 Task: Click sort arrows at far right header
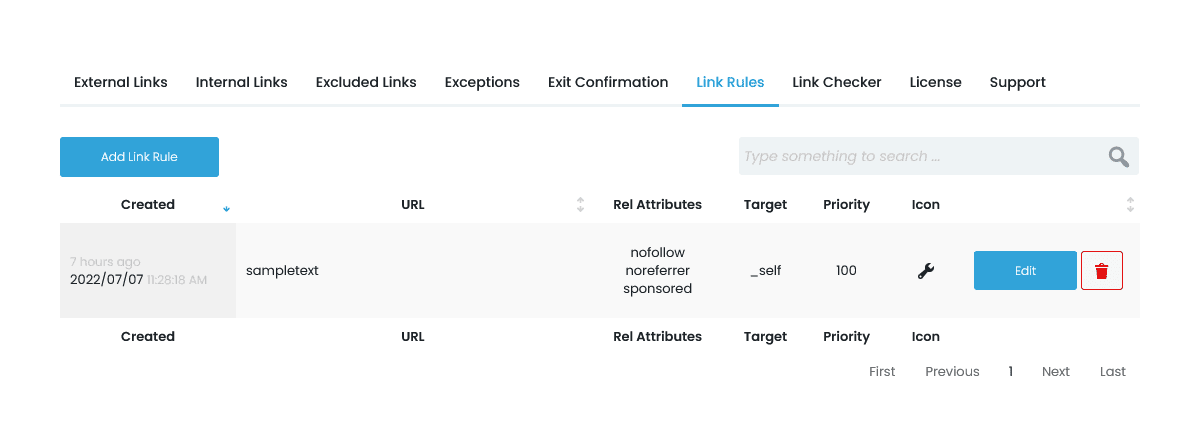(1130, 205)
